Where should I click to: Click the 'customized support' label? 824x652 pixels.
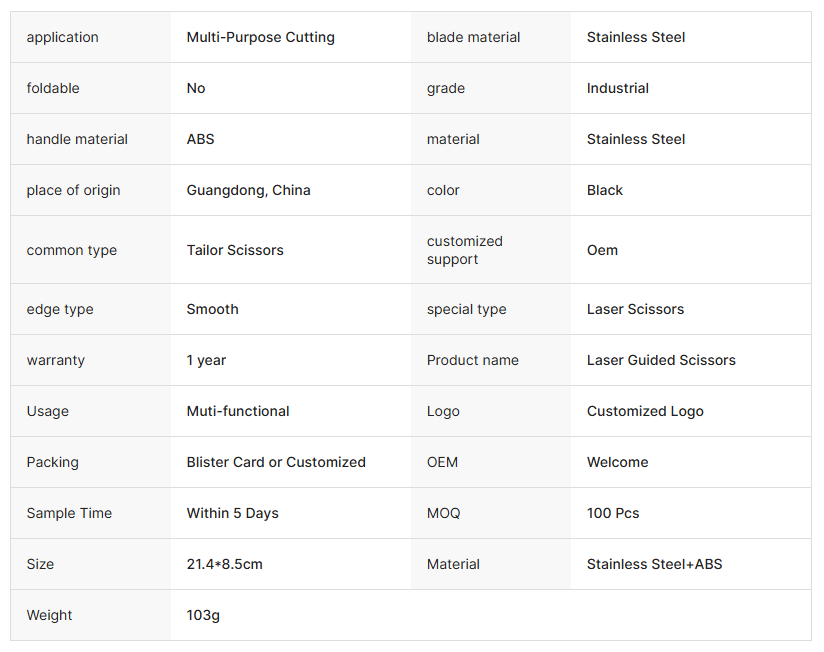(464, 251)
